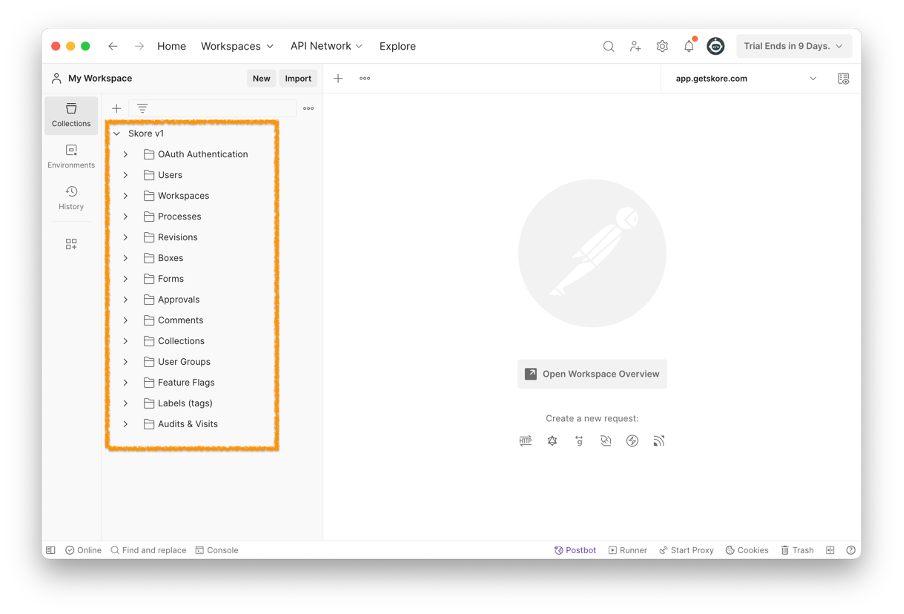This screenshot has width=904, height=614.
Task: Go to Home
Action: [172, 46]
